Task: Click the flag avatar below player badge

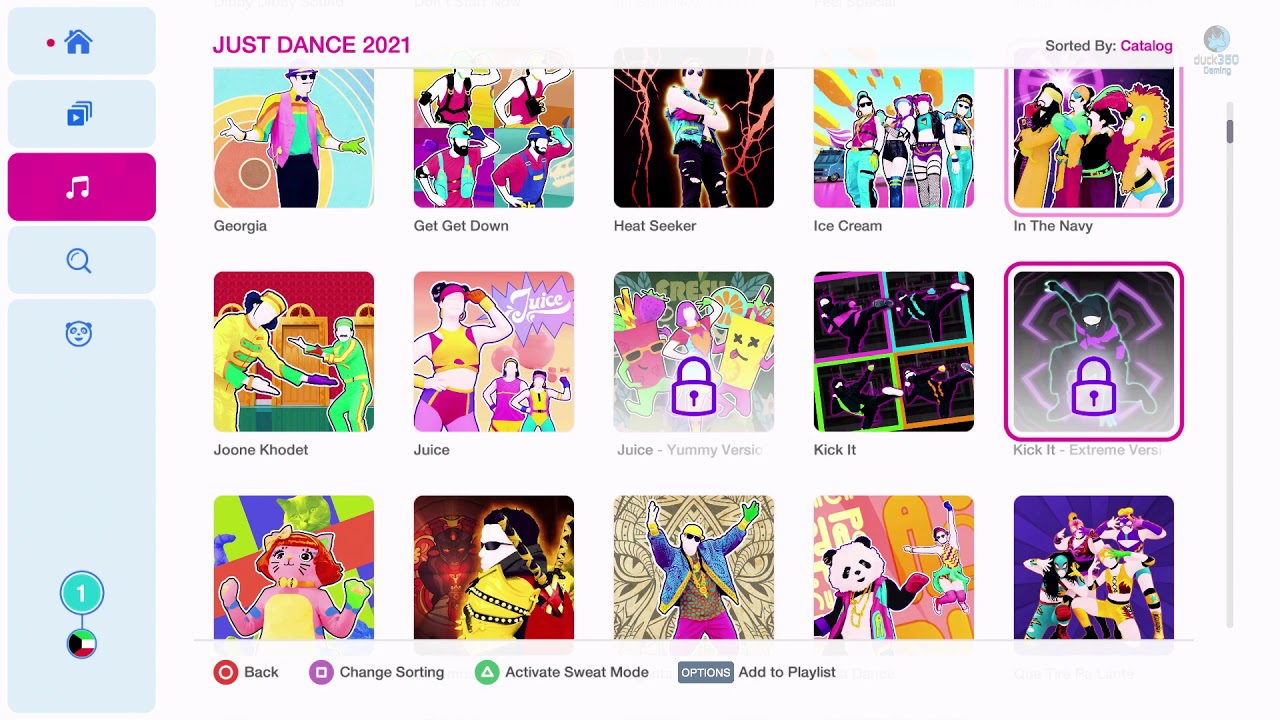Action: 82,644
